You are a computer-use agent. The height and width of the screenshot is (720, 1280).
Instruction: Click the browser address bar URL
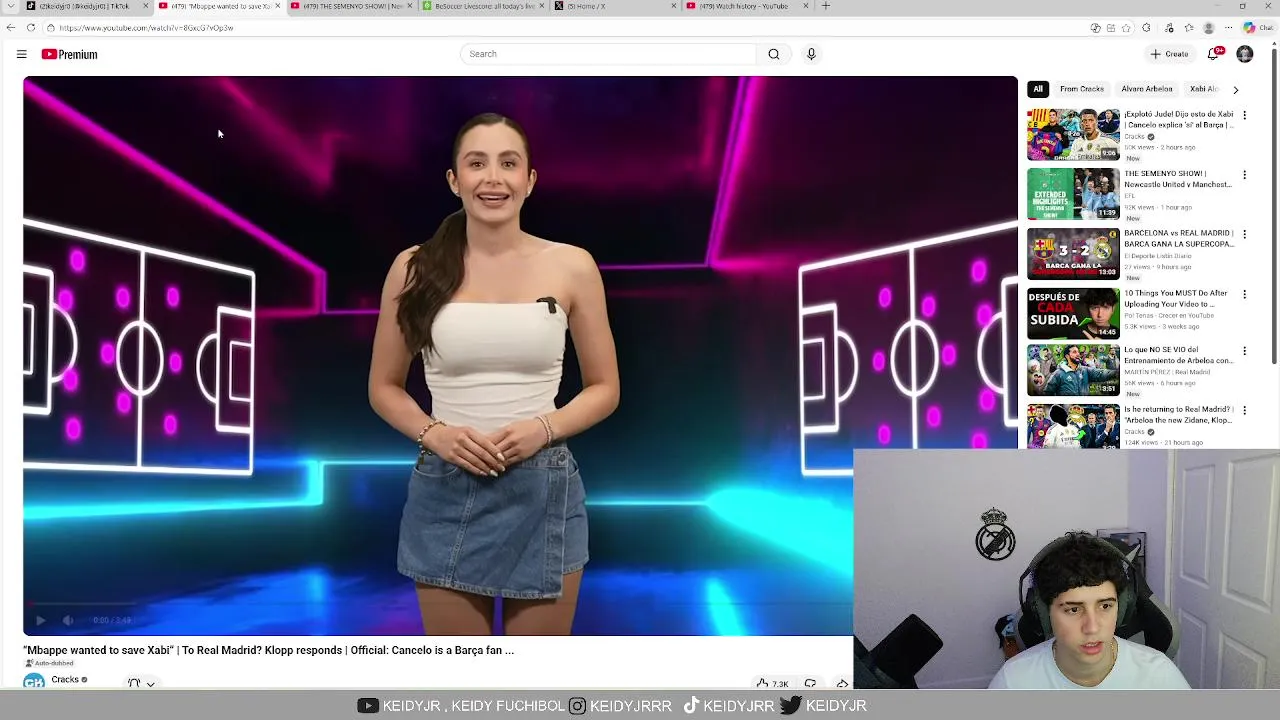coord(146,28)
